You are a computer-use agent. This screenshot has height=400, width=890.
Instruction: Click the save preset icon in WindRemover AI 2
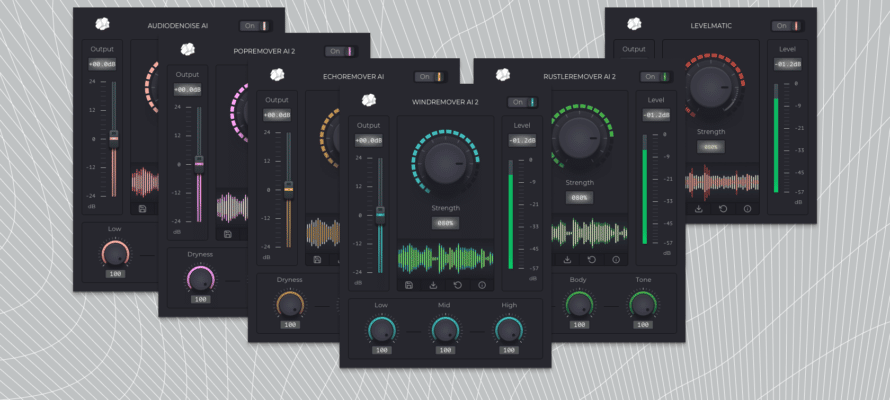coord(409,285)
